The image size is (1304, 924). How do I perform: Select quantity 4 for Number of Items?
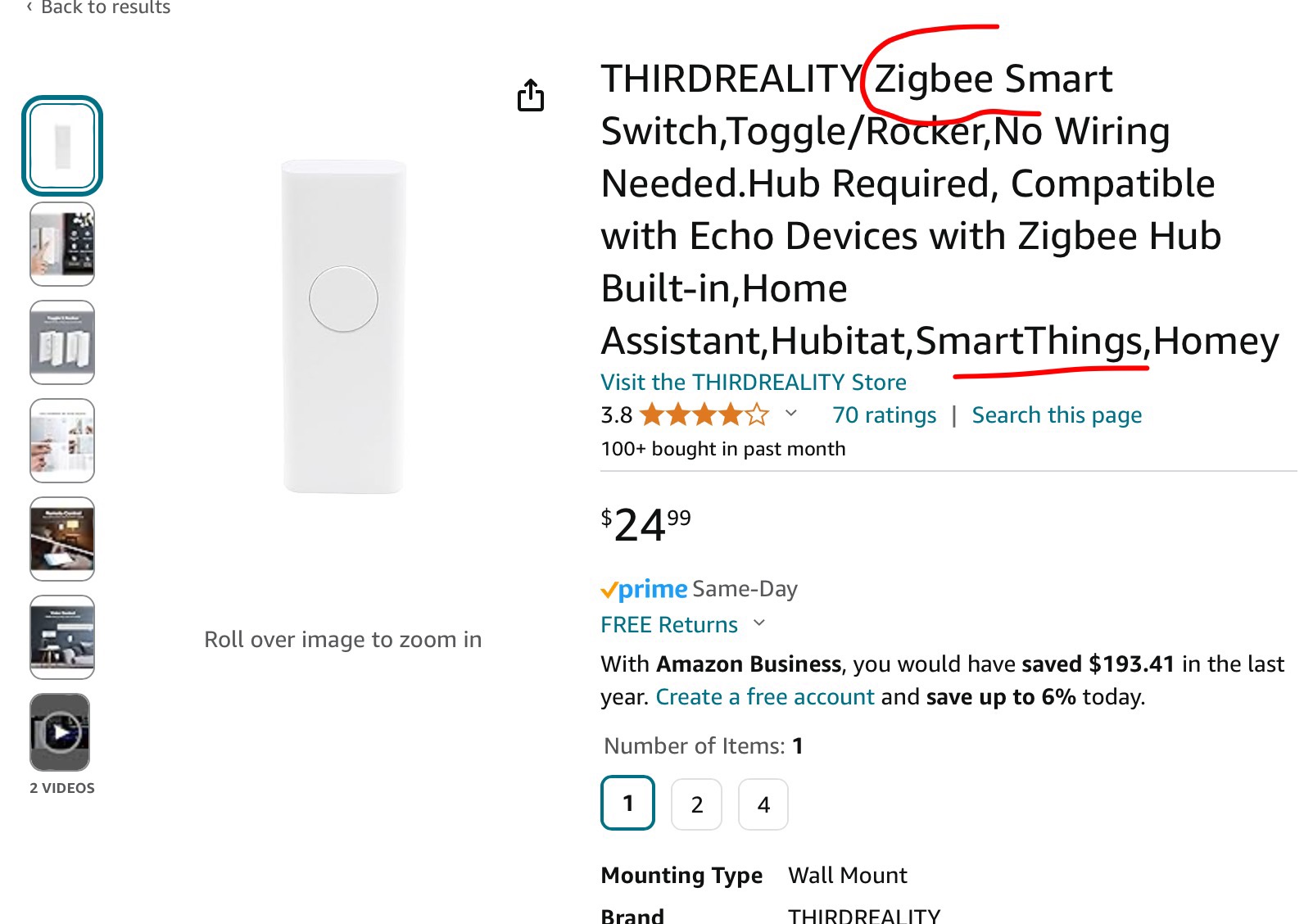pos(763,804)
